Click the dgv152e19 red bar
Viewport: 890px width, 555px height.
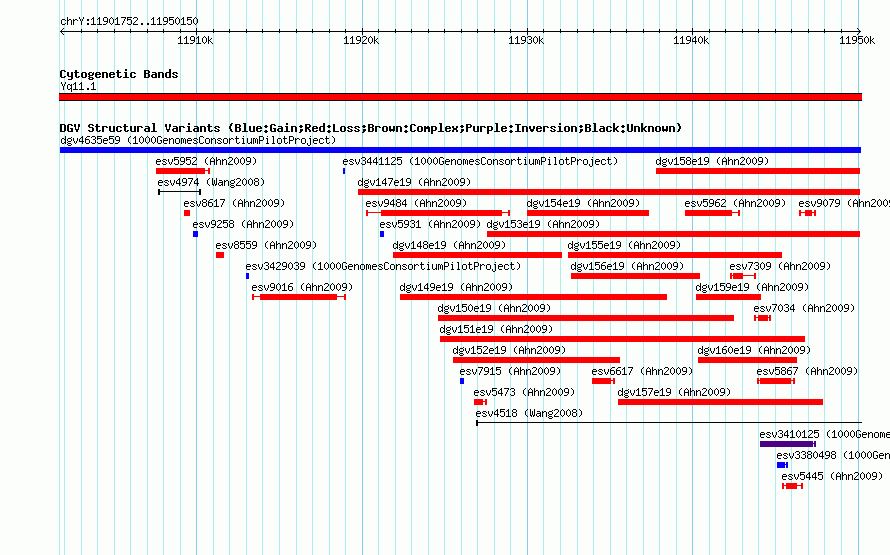point(536,360)
